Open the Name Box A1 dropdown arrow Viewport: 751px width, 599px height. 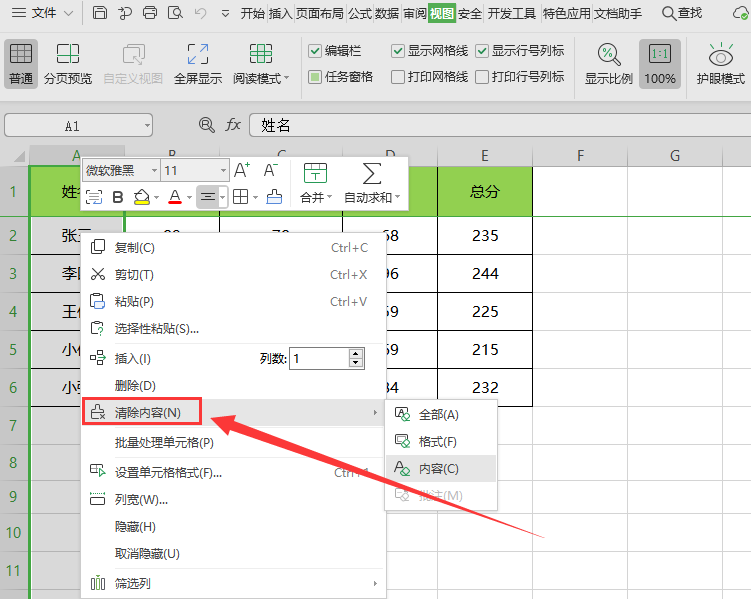pyautogui.click(x=147, y=125)
